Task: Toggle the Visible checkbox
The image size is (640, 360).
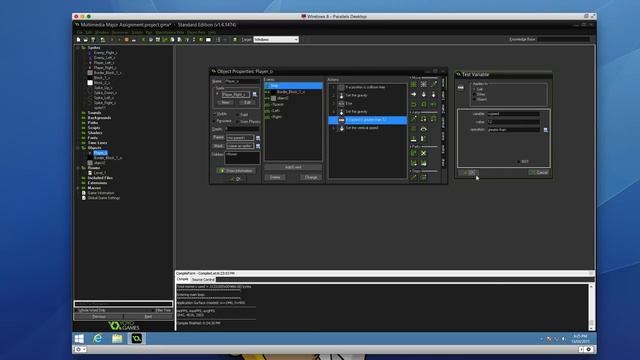Action: [x=214, y=114]
